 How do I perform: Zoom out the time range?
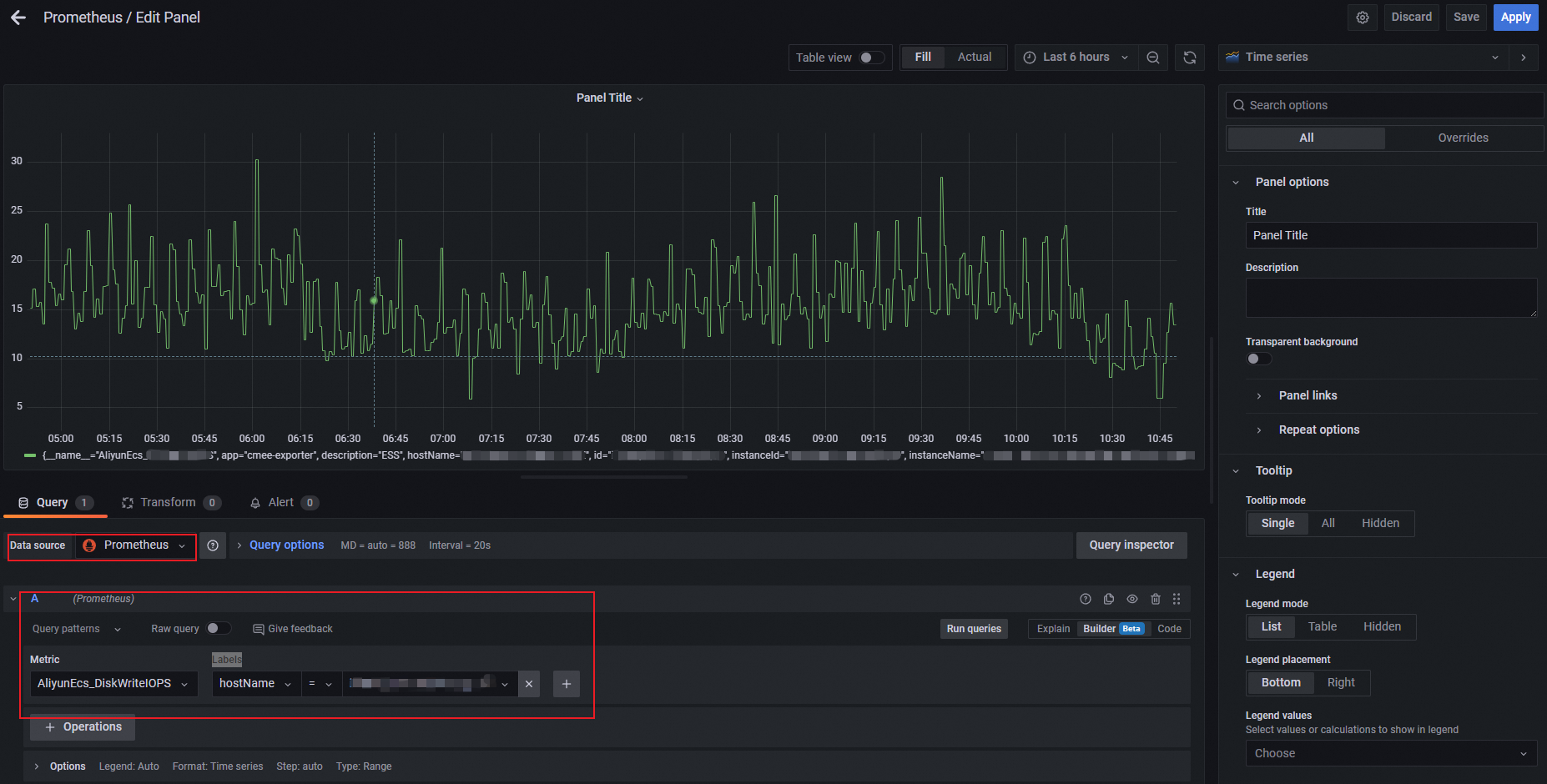coord(1153,58)
